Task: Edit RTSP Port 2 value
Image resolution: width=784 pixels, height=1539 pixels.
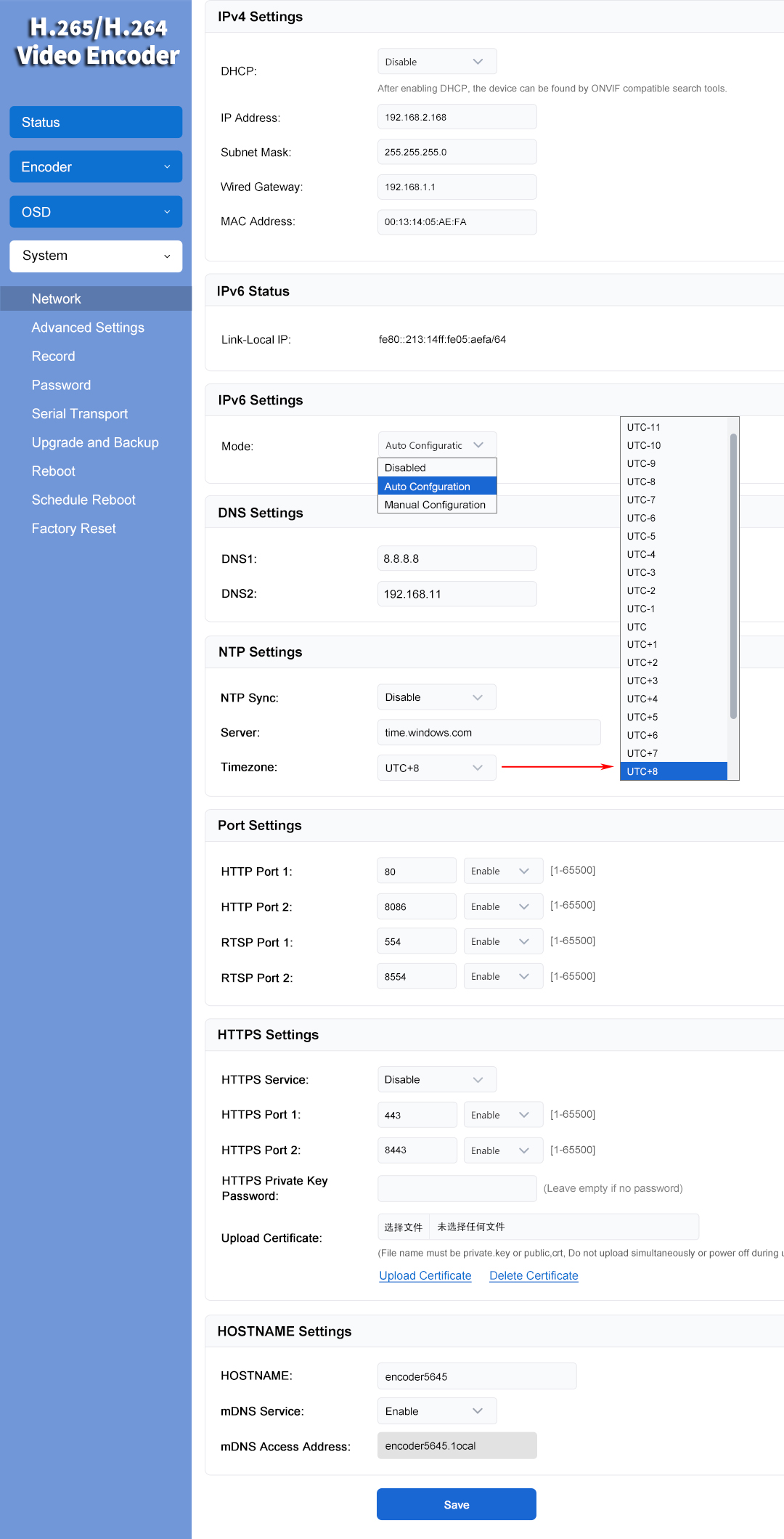Action: [417, 976]
